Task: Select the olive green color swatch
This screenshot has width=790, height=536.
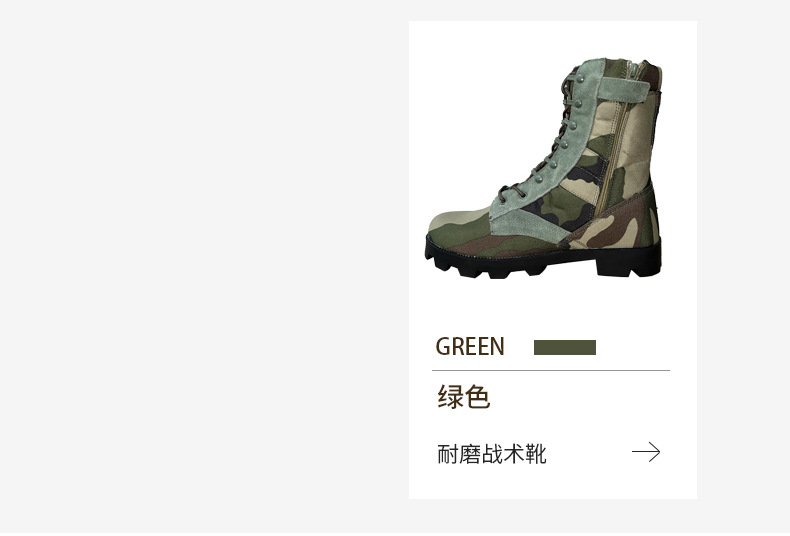Action: [565, 348]
